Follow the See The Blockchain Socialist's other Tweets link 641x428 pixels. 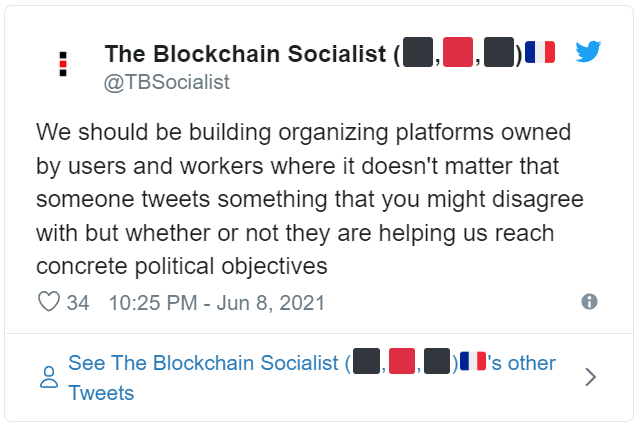(312, 377)
